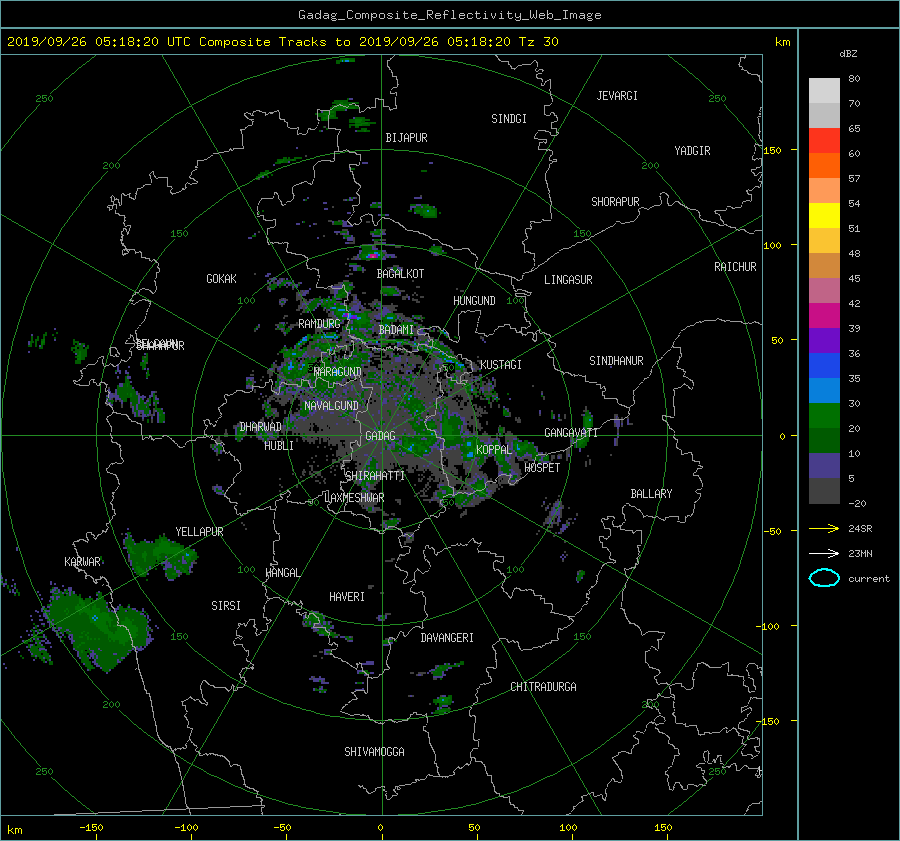Click the SHIRAHATTI city label
This screenshot has width=900, height=841.
(x=375, y=476)
